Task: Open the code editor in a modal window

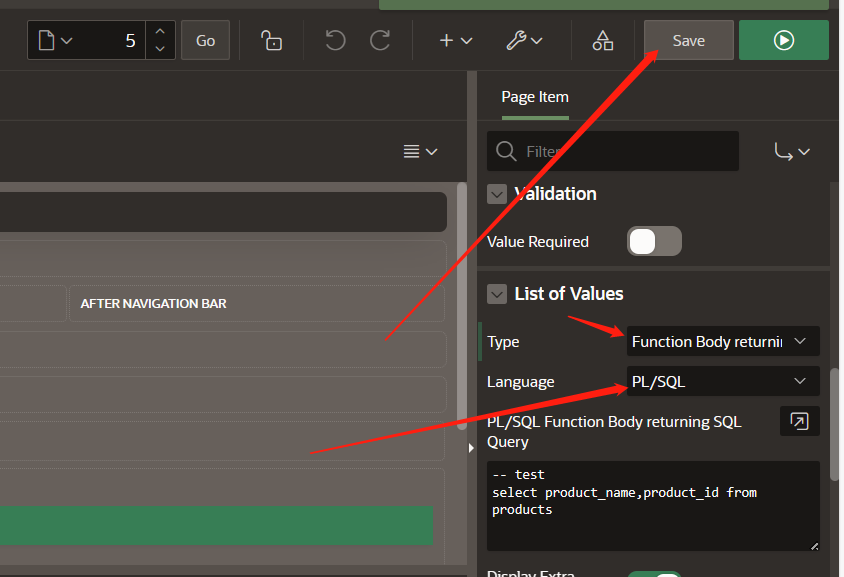Action: [799, 421]
